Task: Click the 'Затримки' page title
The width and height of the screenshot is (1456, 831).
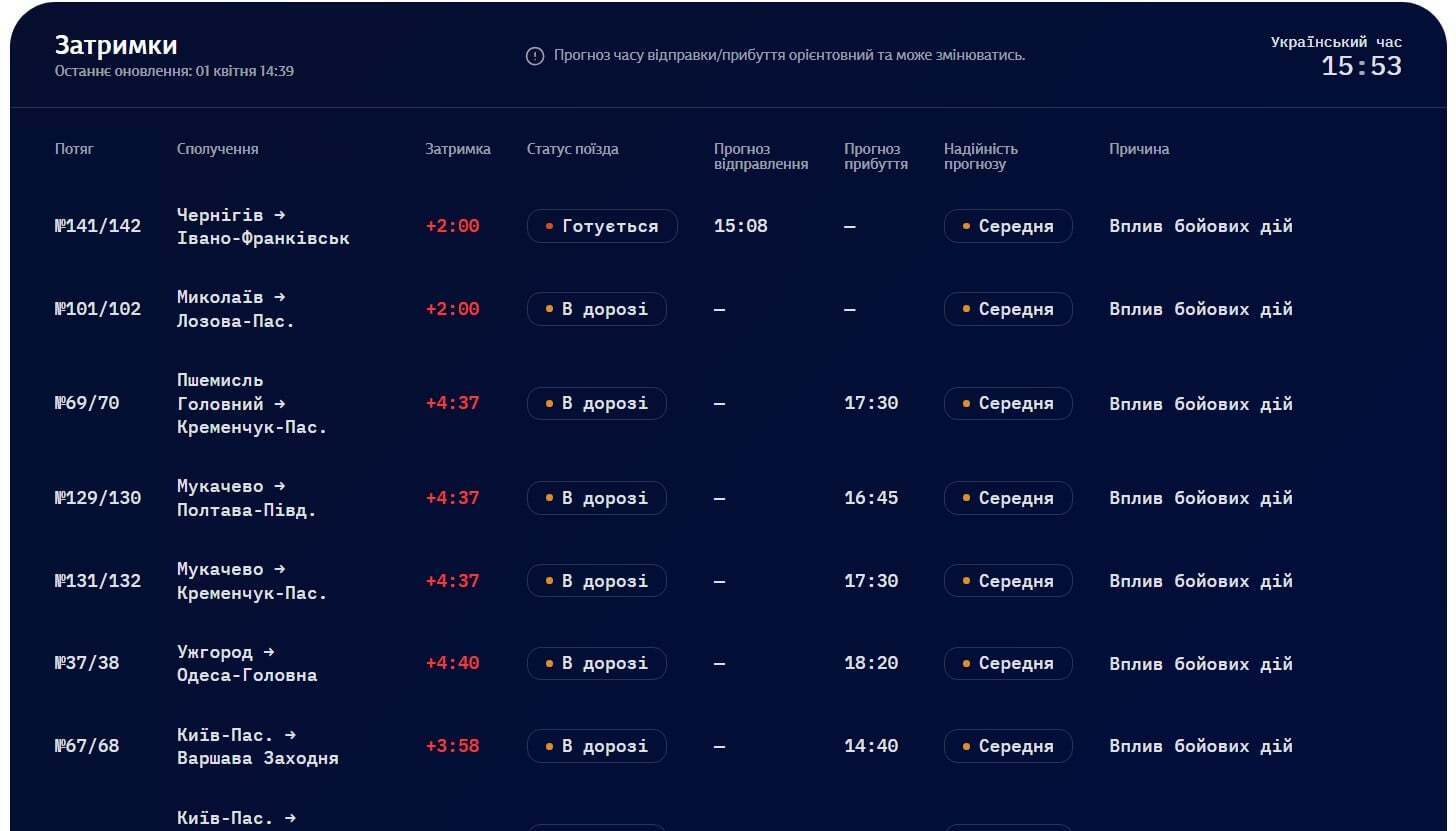Action: (116, 45)
